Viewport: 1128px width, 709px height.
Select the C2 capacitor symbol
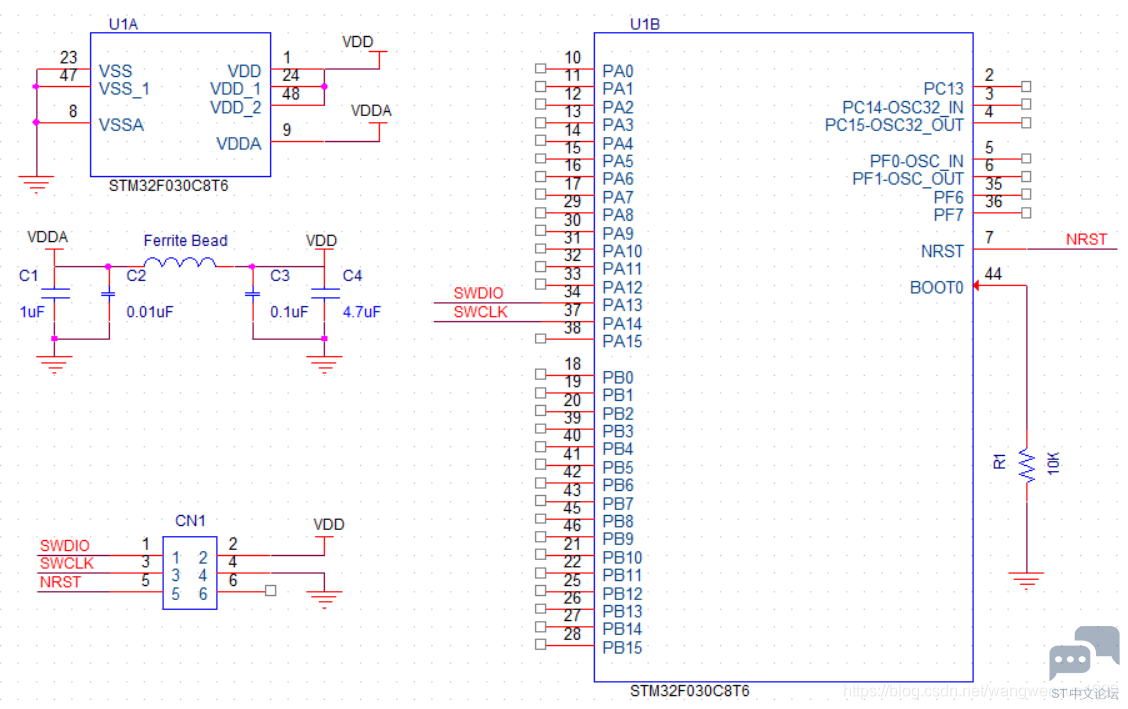coord(109,294)
